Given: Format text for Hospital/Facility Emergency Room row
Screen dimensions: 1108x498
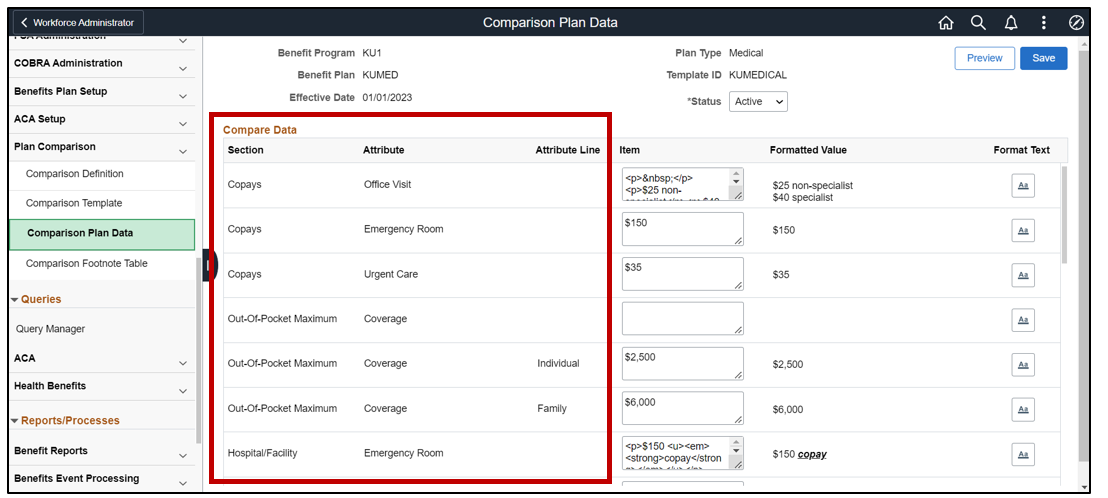Looking at the screenshot, I should pos(1023,454).
